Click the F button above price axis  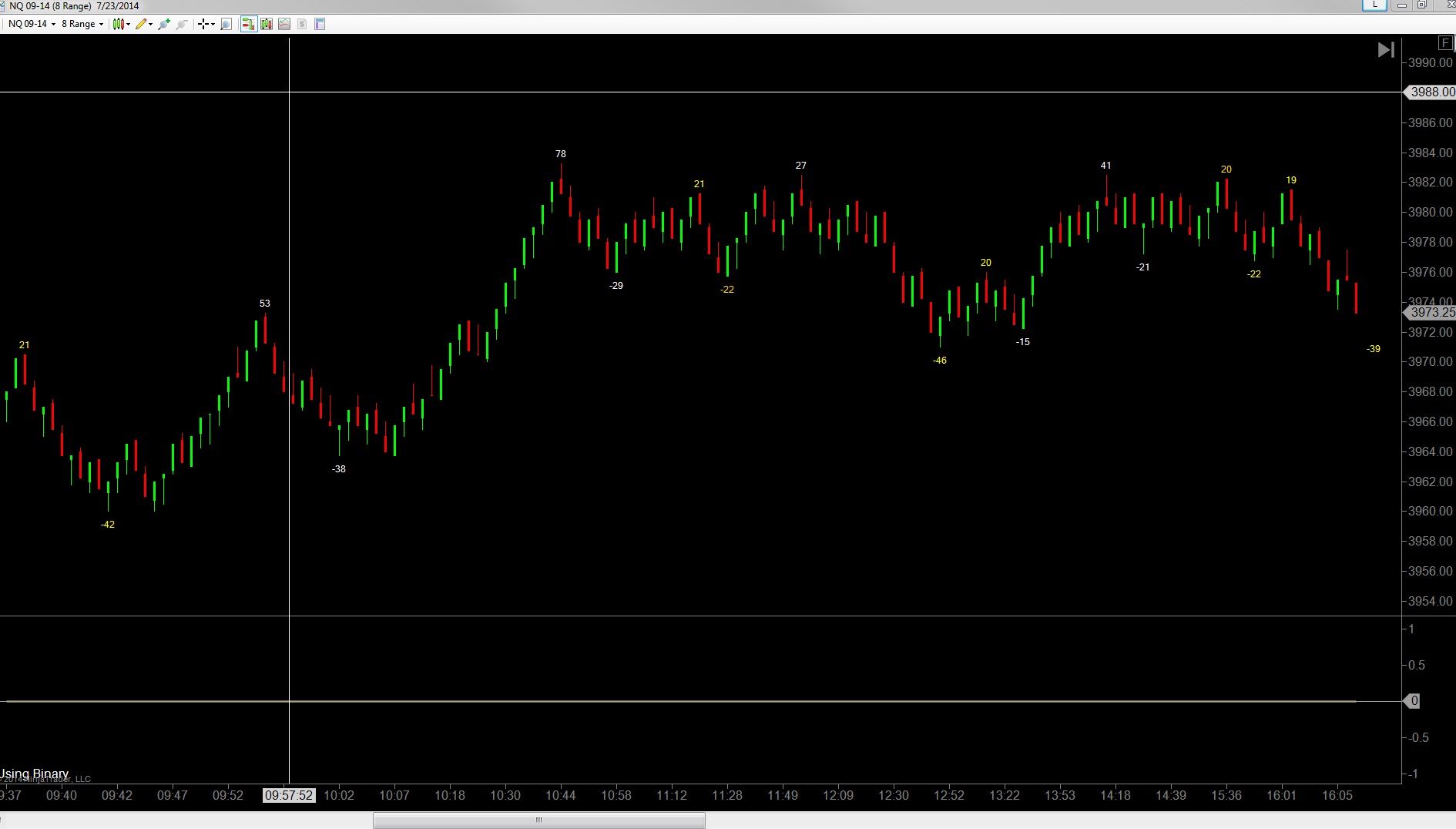(1445, 43)
